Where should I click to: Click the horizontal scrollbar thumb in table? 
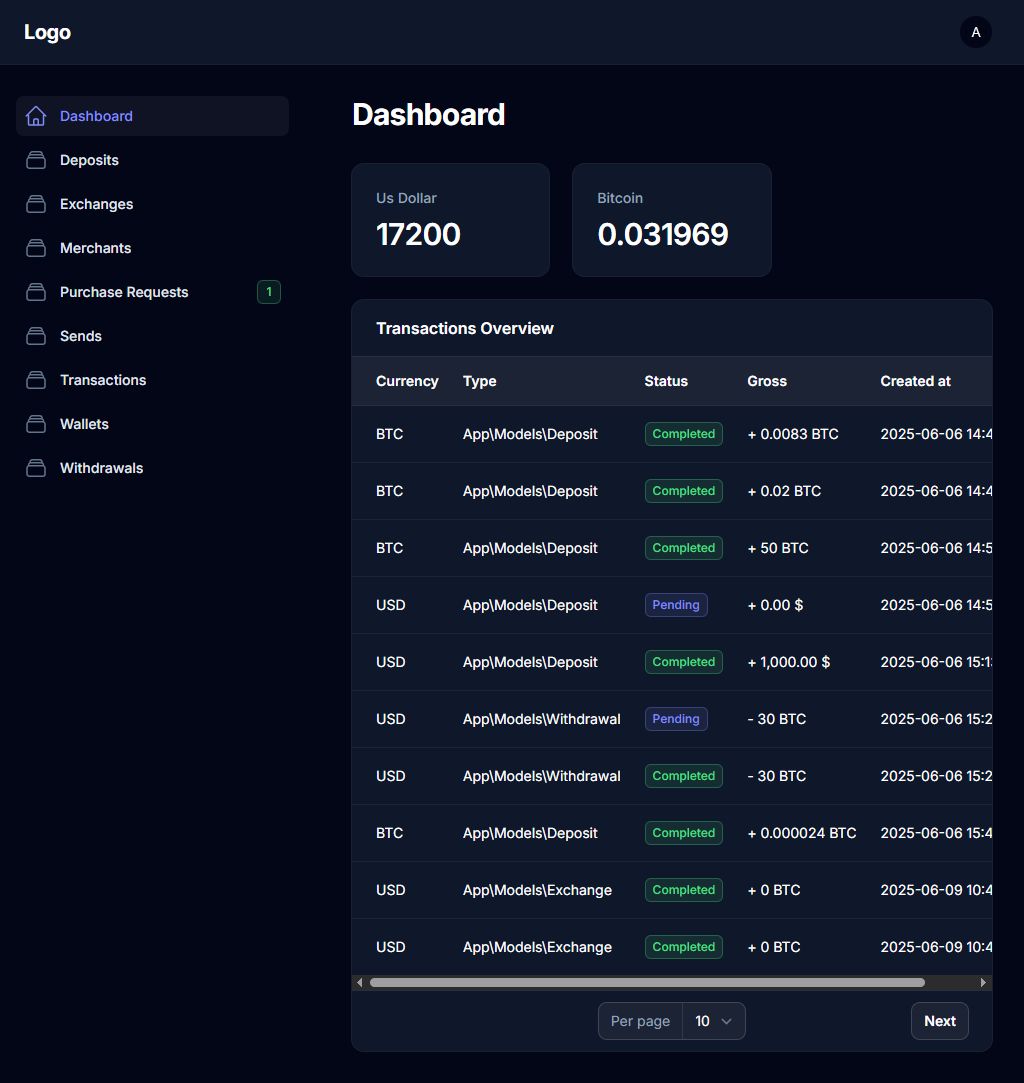(646, 983)
